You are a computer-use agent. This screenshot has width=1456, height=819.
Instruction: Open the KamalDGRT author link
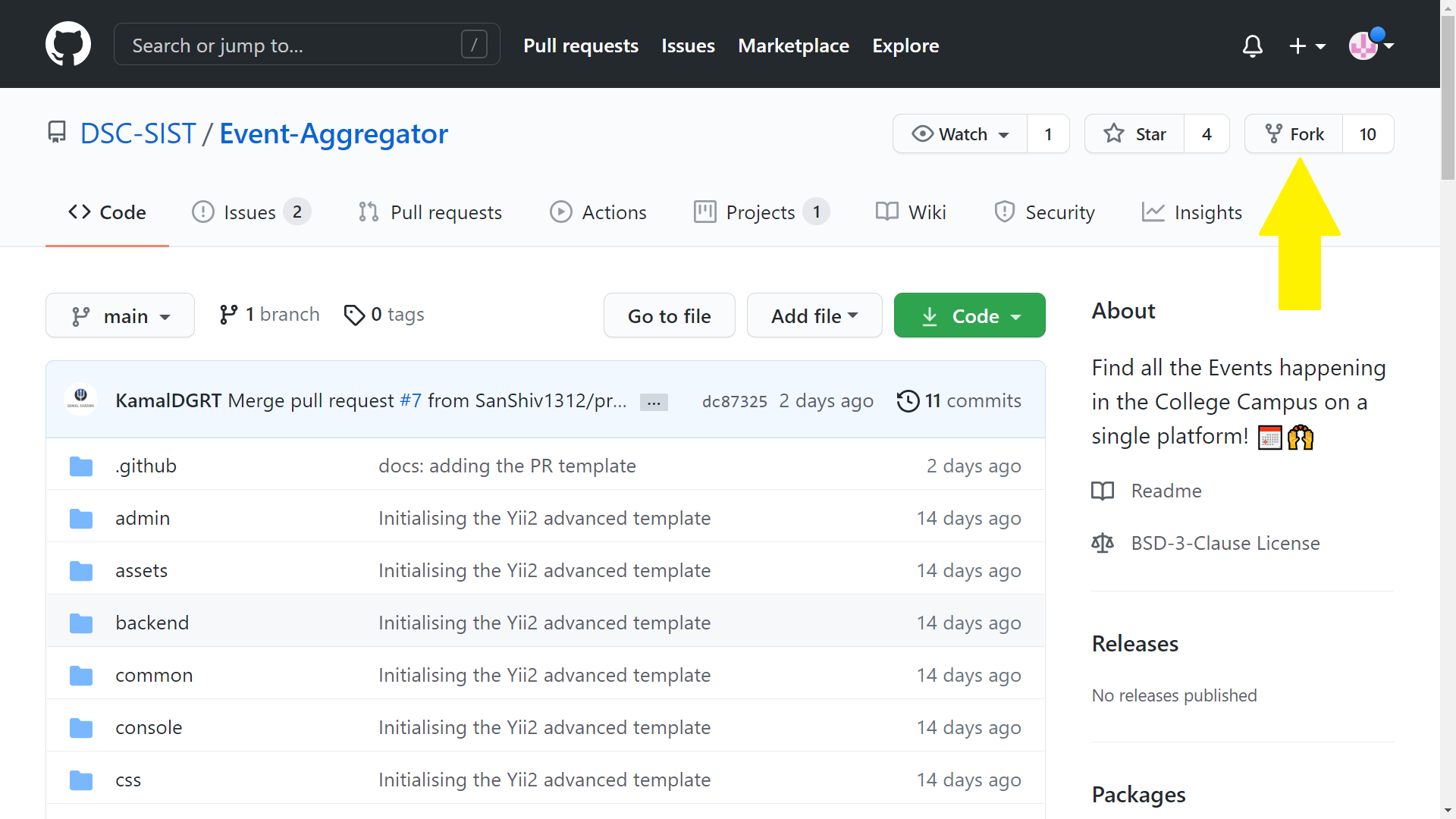[x=168, y=400]
